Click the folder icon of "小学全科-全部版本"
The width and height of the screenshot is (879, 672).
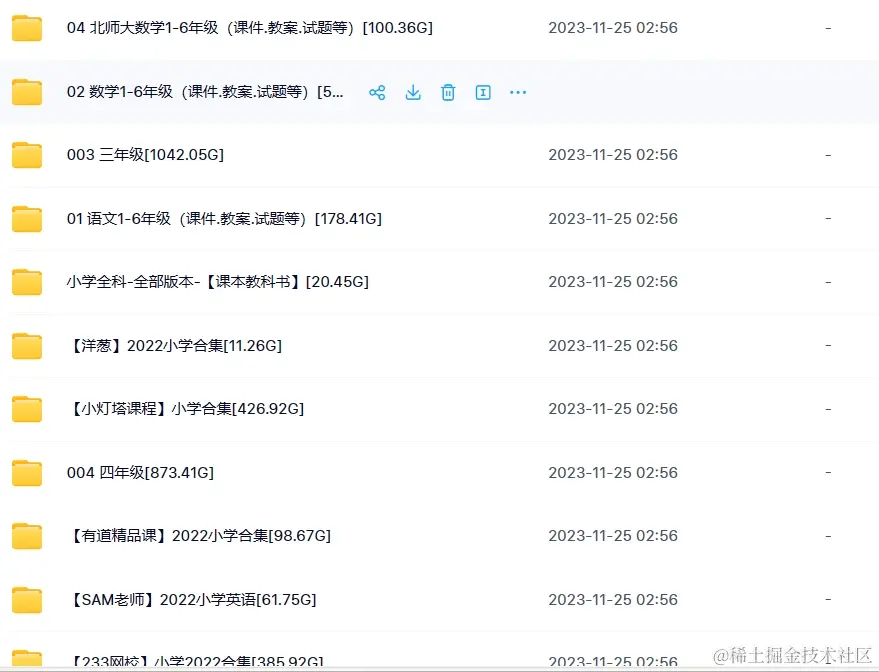tap(26, 282)
